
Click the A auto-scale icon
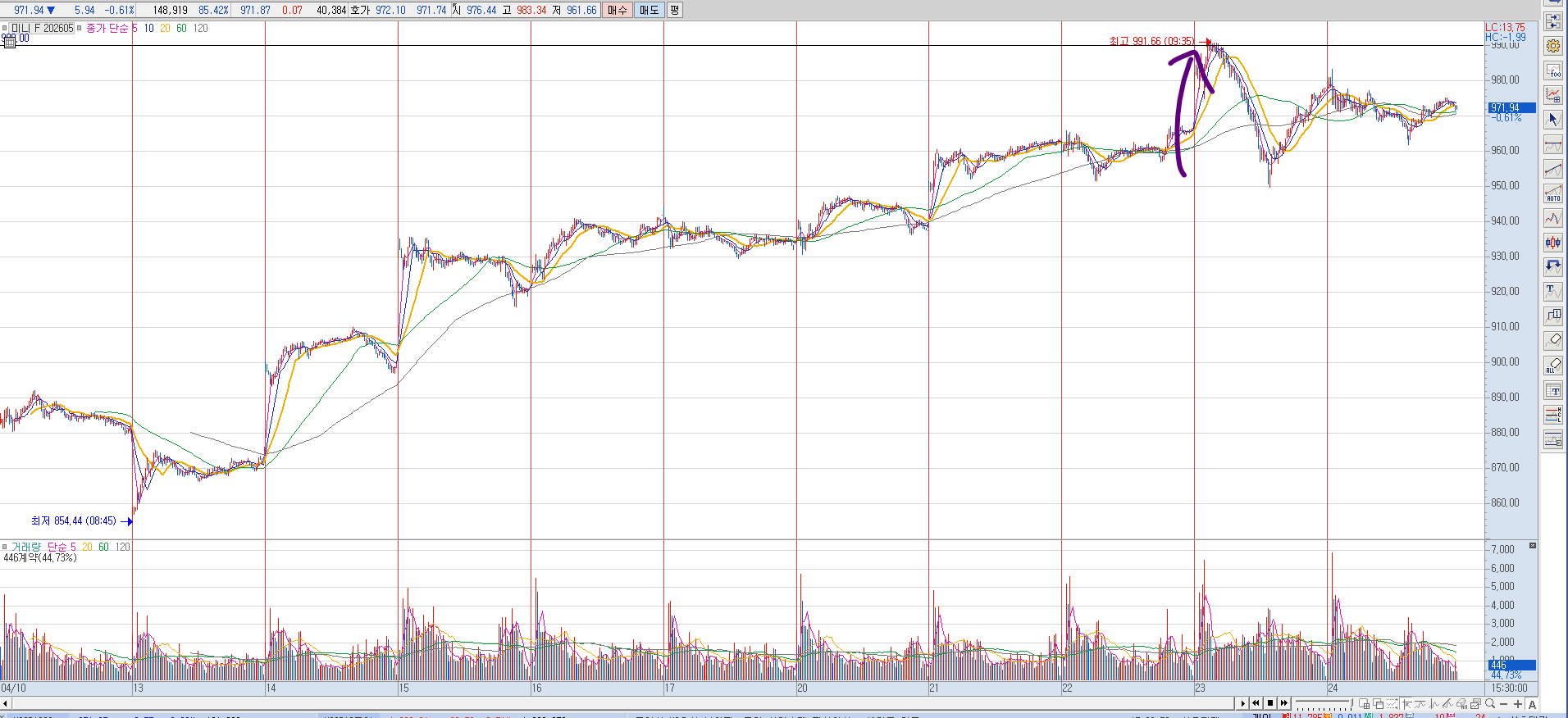pos(1532,703)
